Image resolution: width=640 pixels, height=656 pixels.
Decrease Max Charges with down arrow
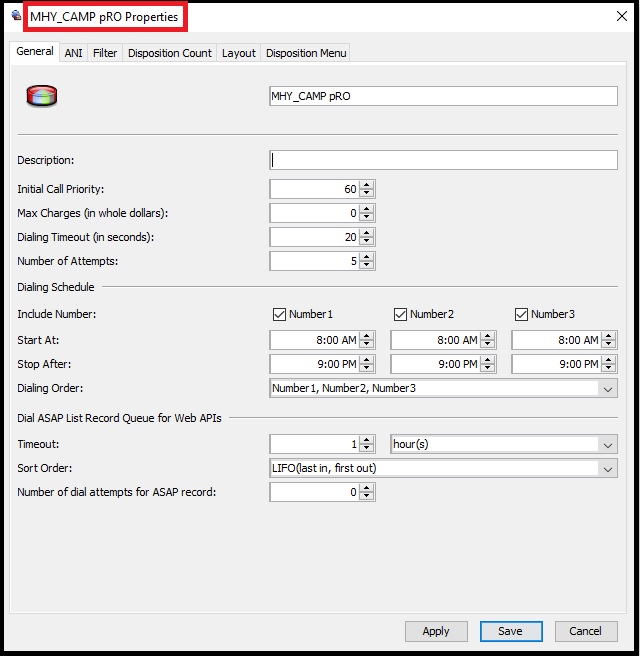coord(366,217)
